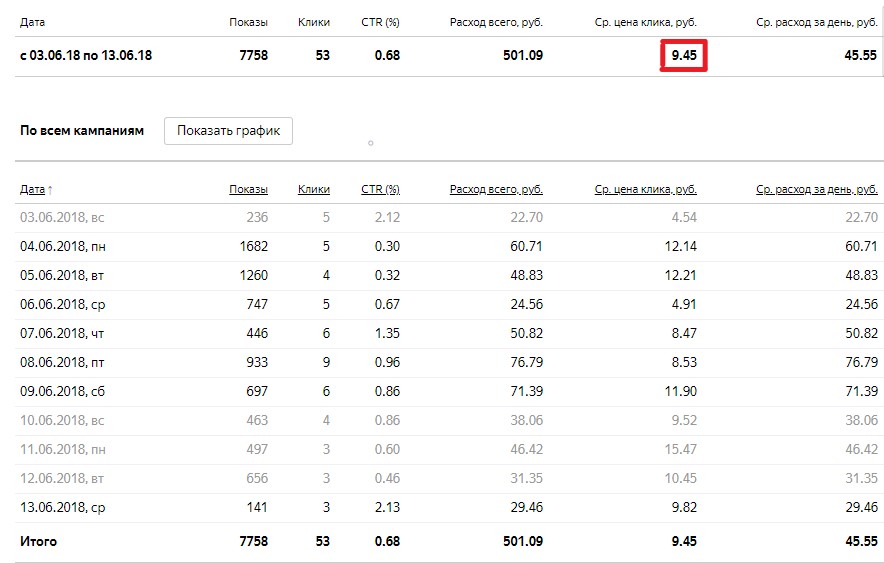Select the 10.06.2018, вс date row
The width and height of the screenshot is (884, 563).
[x=449, y=420]
